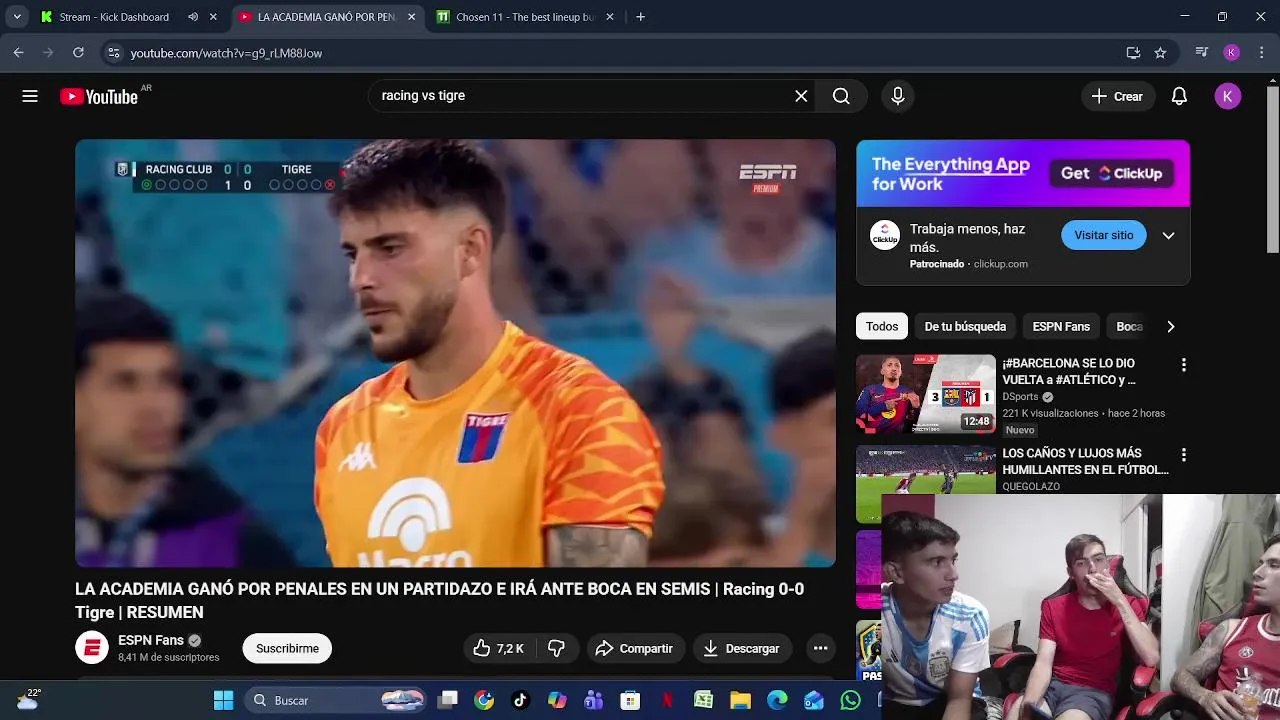The image size is (1280, 720).
Task: Switch to Stream - Kick Dashboard tab
Action: click(113, 17)
